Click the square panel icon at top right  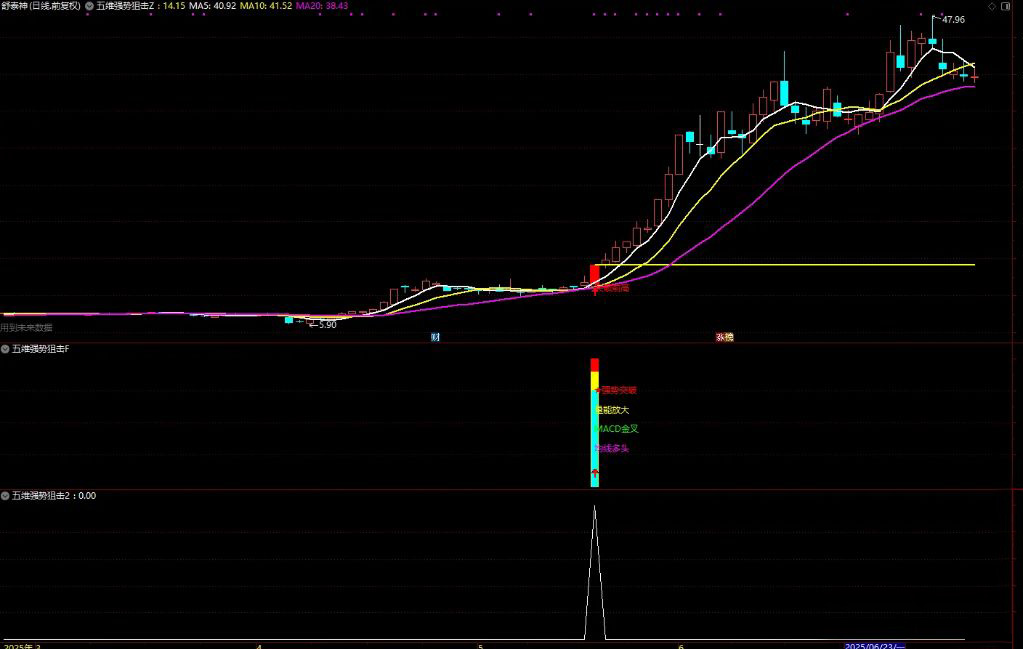click(x=1006, y=6)
